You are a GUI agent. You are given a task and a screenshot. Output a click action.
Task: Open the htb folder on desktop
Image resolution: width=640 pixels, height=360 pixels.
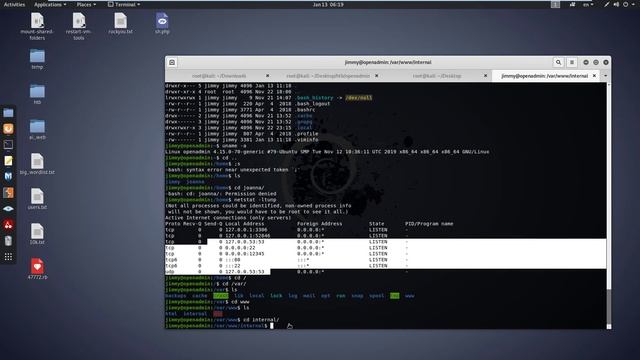tap(37, 94)
